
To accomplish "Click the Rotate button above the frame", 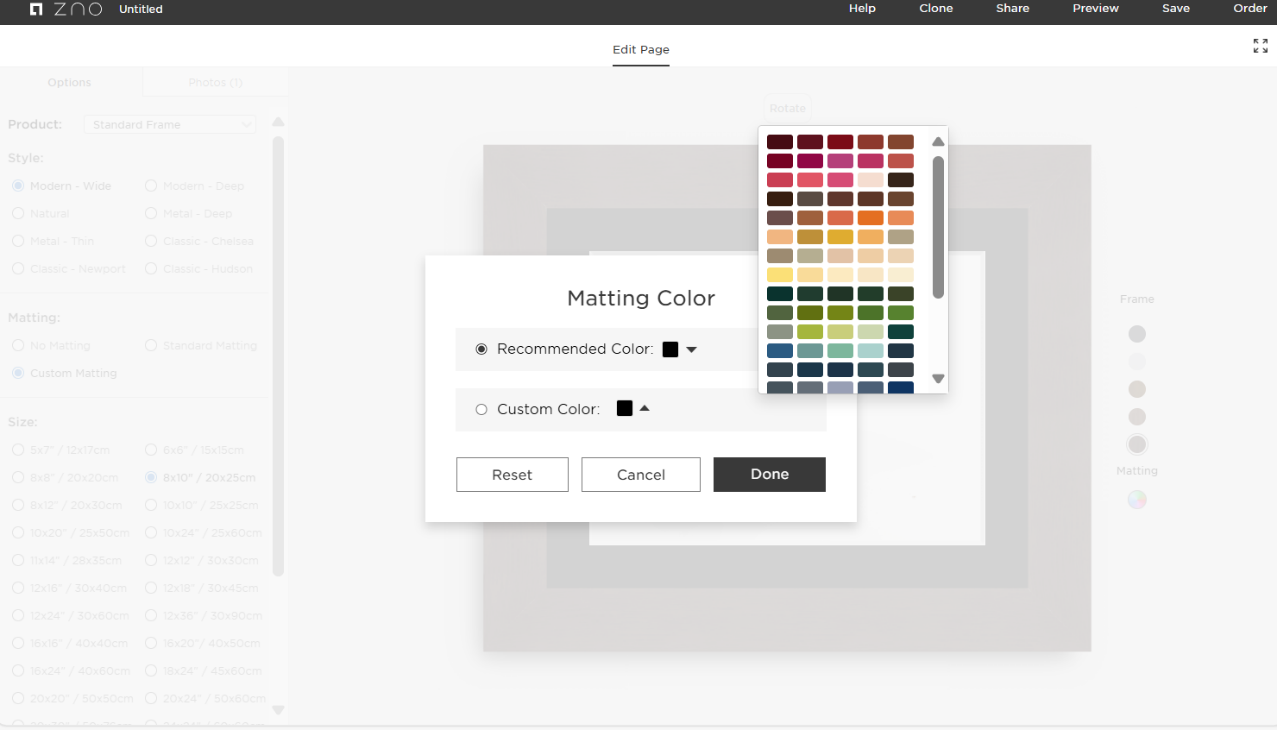I will click(x=787, y=108).
